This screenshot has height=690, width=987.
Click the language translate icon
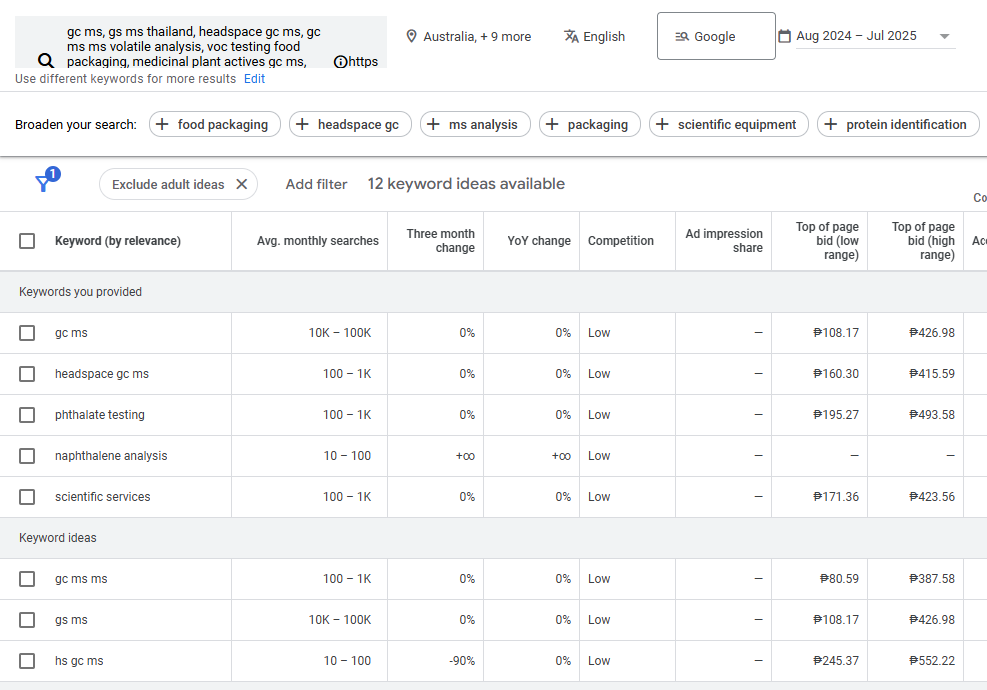(x=571, y=36)
